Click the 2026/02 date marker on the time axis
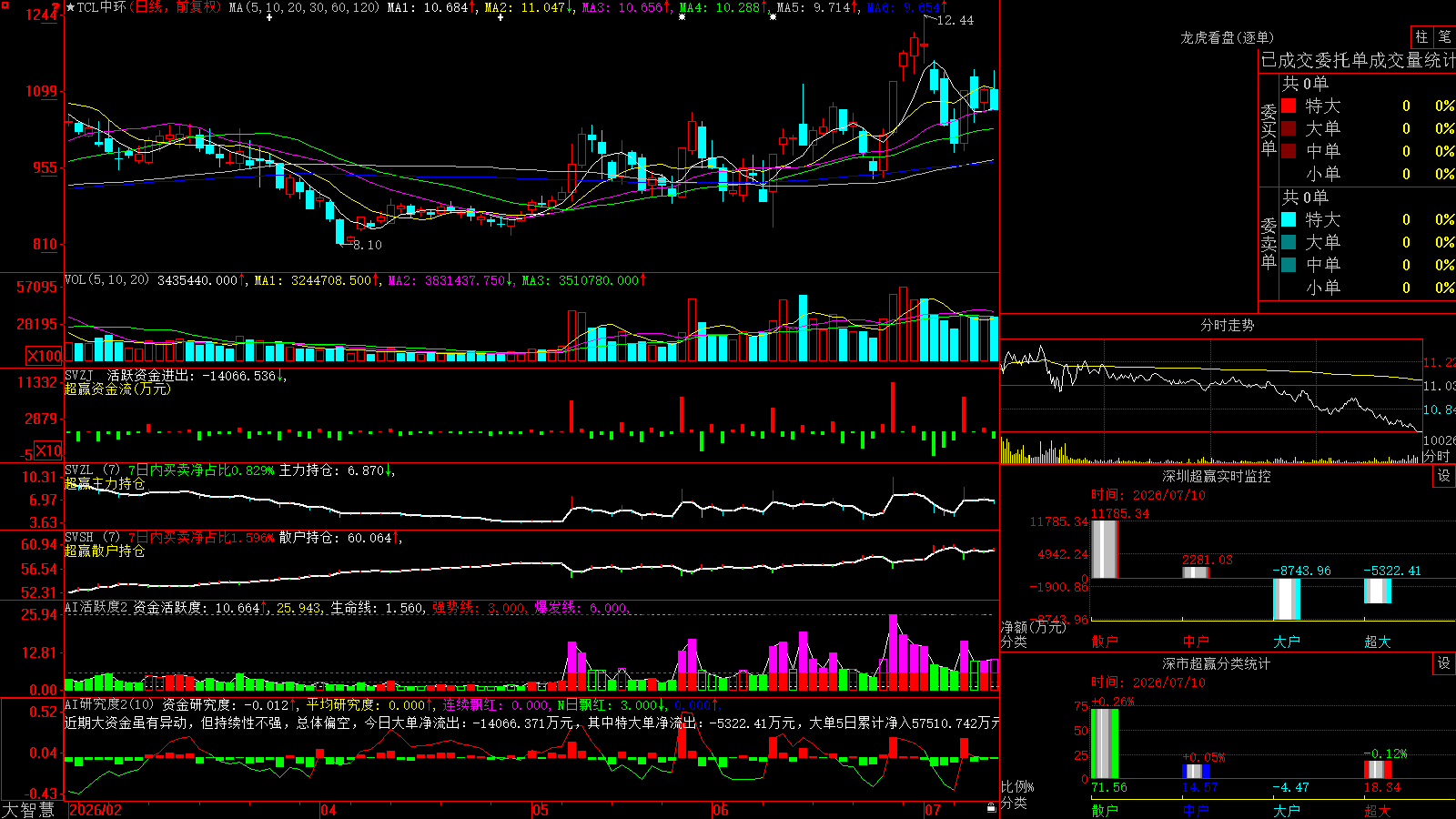The width and height of the screenshot is (1456, 819). (96, 810)
